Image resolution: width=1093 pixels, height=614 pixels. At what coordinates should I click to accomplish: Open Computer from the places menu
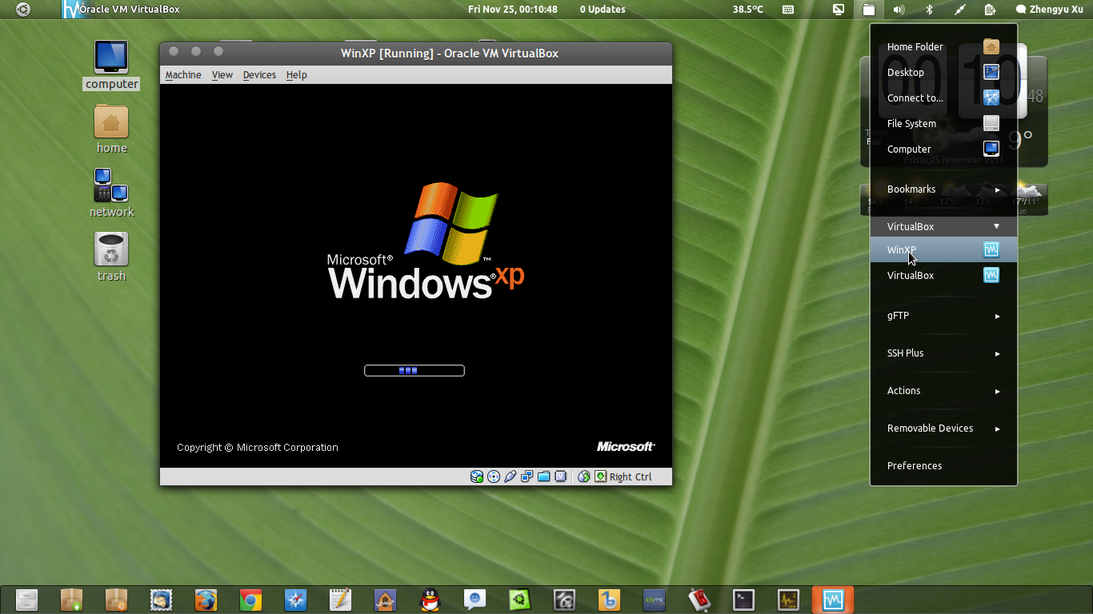click(x=943, y=149)
